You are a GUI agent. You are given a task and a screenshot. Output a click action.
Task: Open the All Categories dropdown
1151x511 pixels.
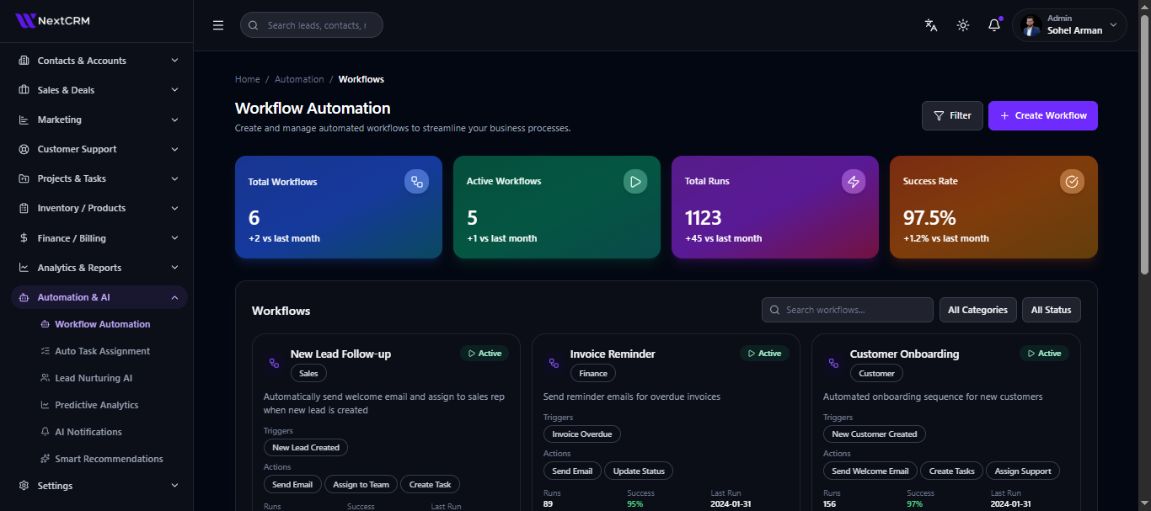pos(978,310)
